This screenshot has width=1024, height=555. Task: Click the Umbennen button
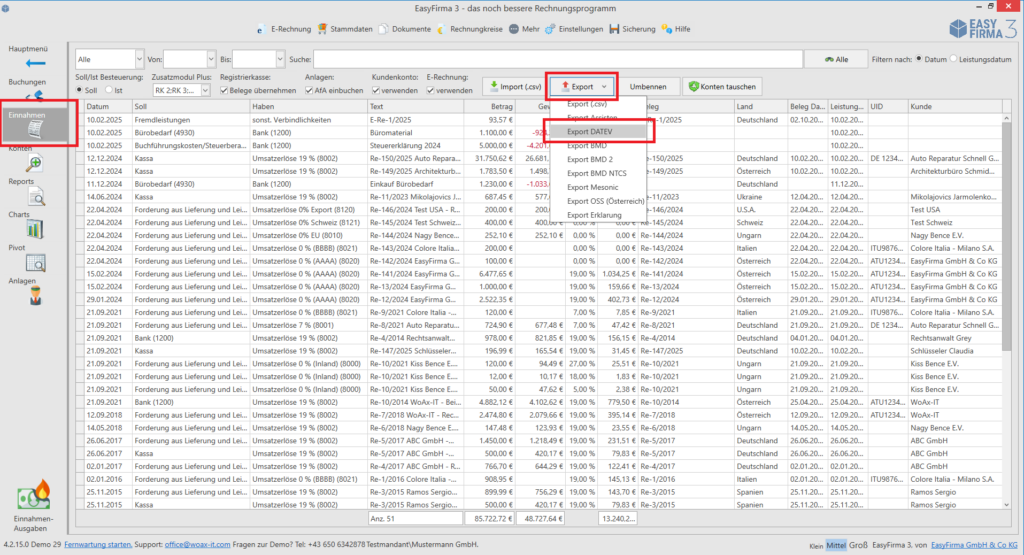click(x=648, y=86)
